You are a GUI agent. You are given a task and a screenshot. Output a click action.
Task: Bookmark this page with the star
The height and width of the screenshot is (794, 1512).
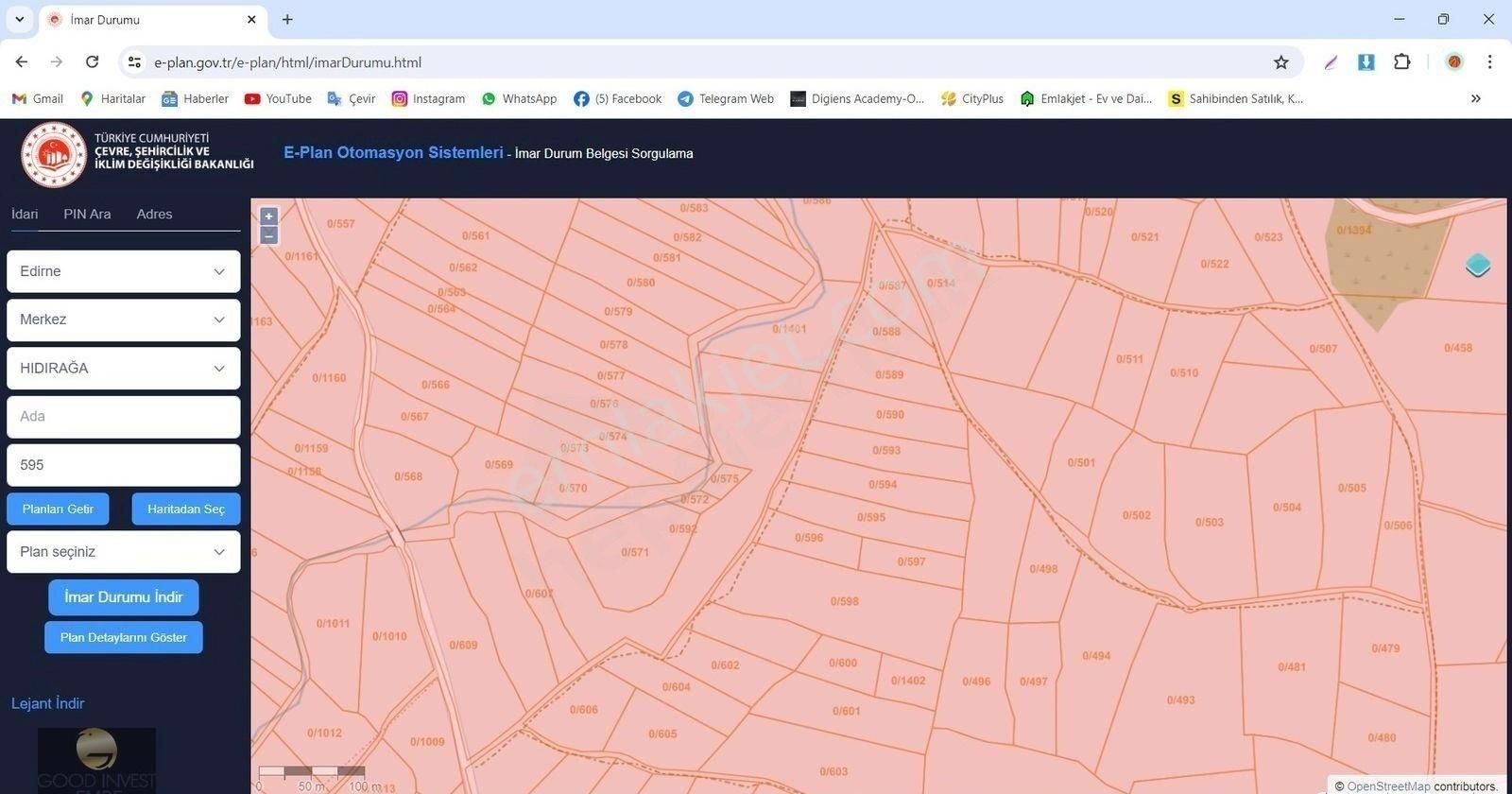coord(1280,62)
